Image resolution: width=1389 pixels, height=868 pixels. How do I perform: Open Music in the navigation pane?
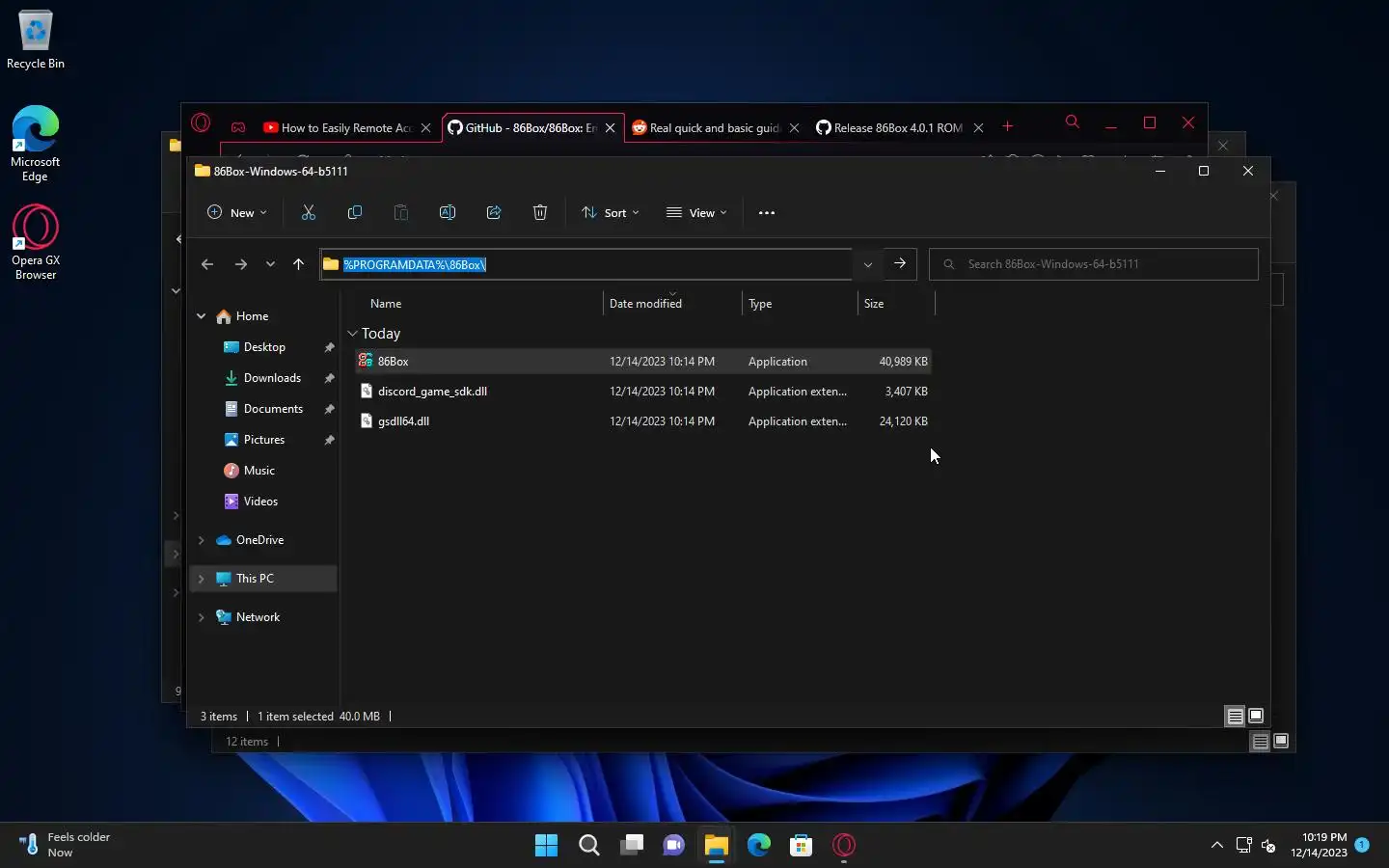259,471
